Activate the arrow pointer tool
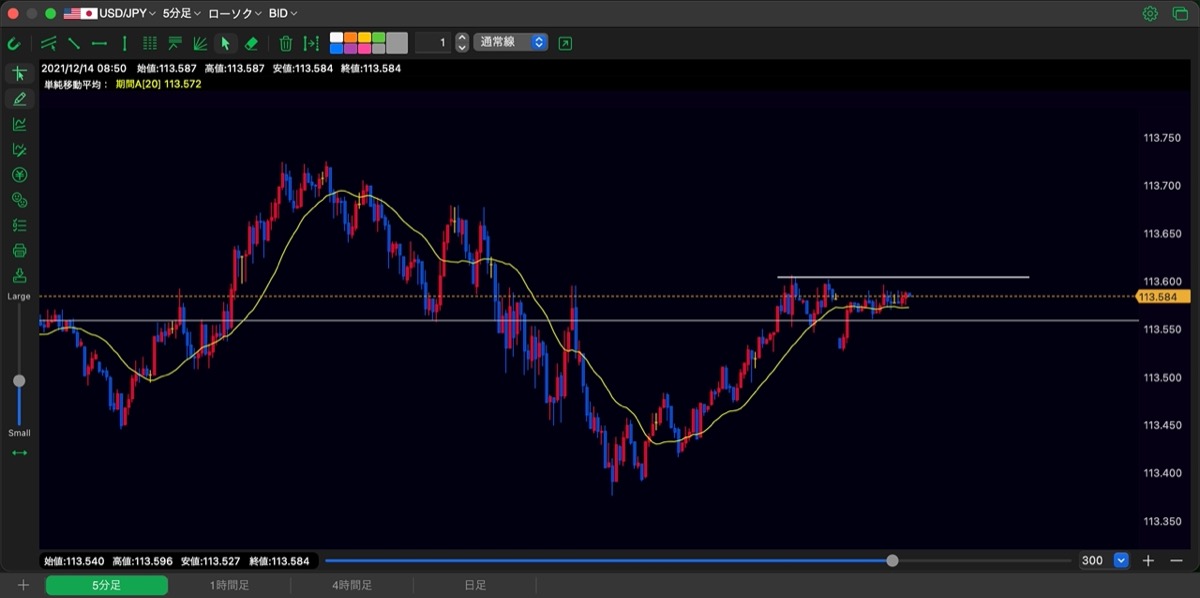The width and height of the screenshot is (1200, 598). [225, 43]
